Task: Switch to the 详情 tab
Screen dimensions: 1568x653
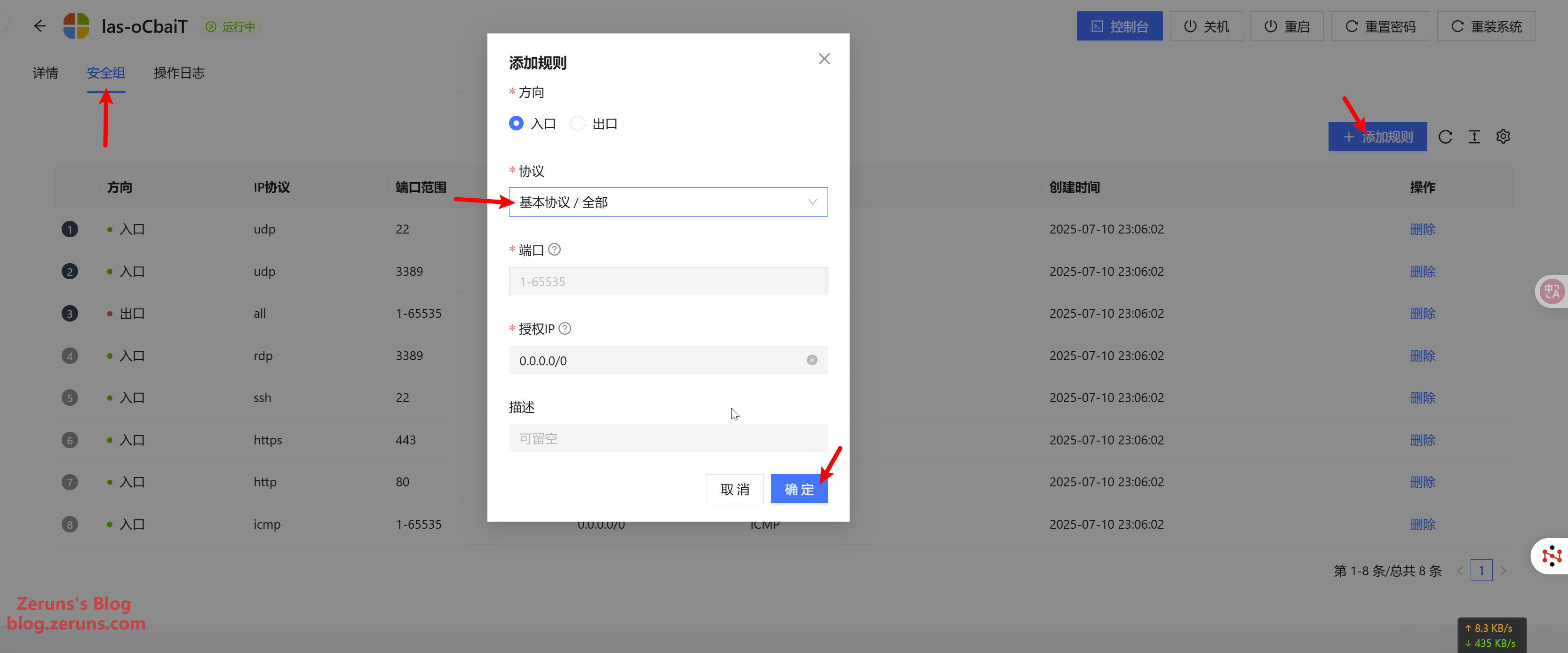Action: [46, 73]
